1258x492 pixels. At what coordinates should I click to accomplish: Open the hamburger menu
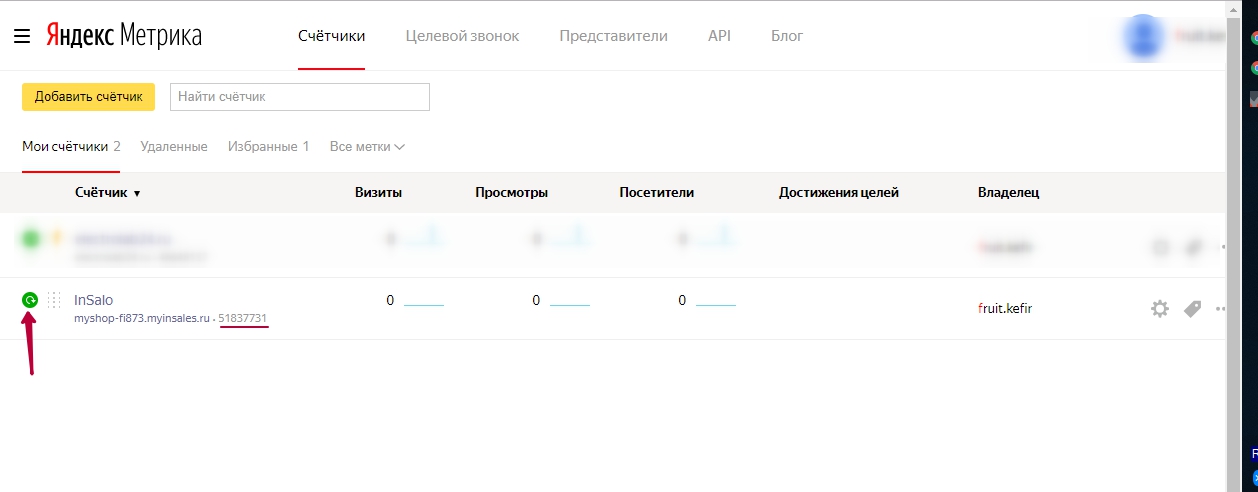(22, 36)
